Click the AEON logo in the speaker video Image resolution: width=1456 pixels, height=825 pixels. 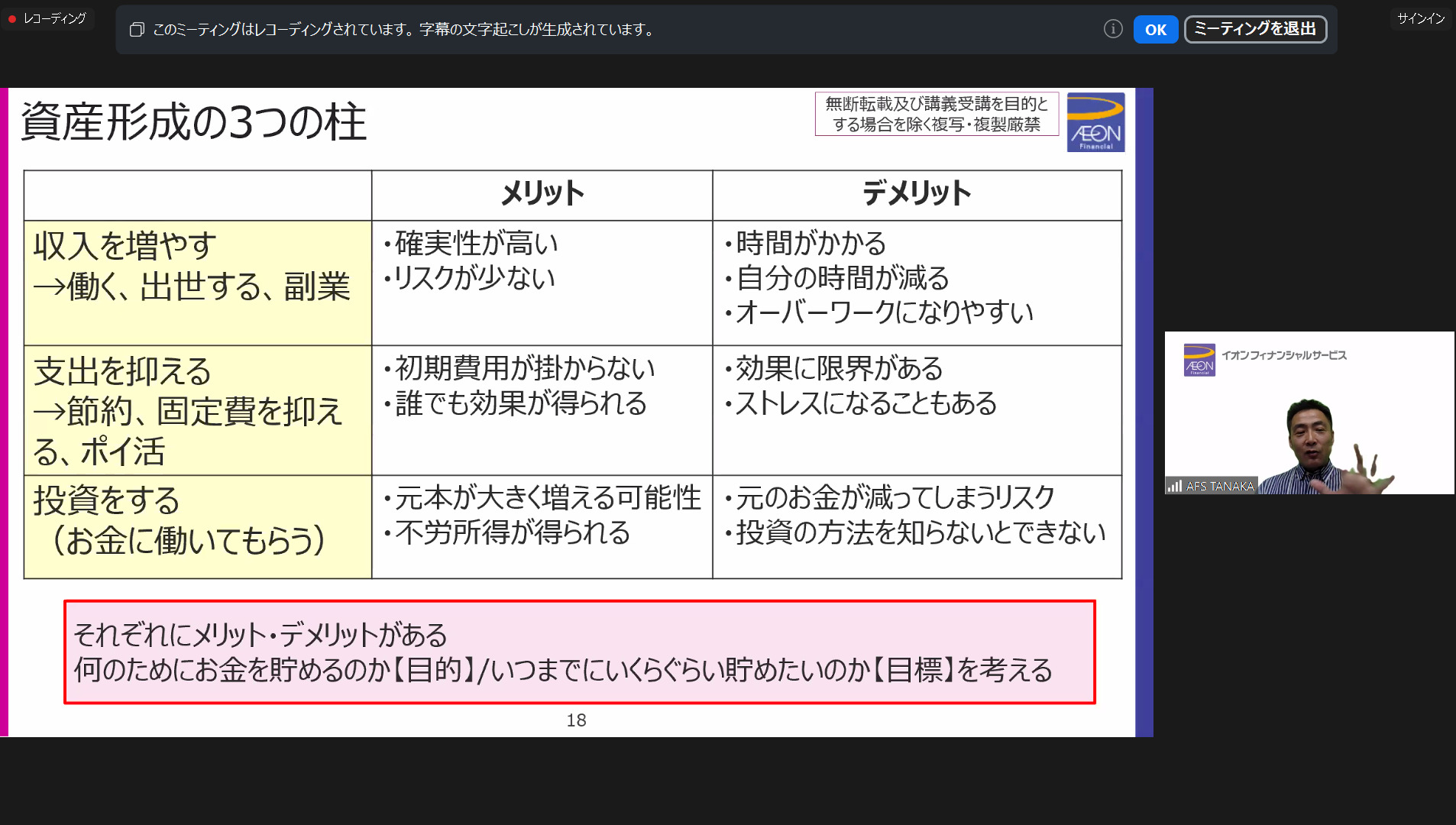1199,360
